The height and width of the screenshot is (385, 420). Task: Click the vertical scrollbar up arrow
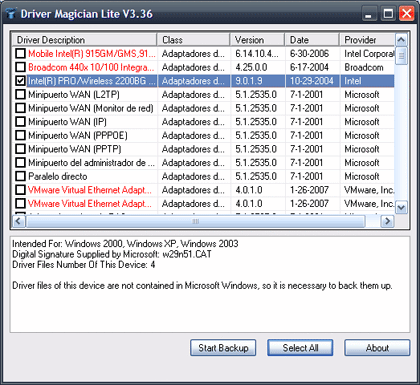pos(401,40)
